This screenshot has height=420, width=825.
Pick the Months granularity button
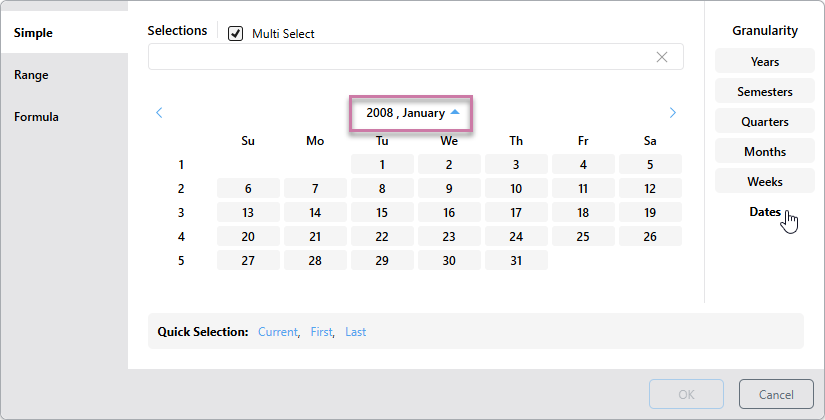point(764,152)
